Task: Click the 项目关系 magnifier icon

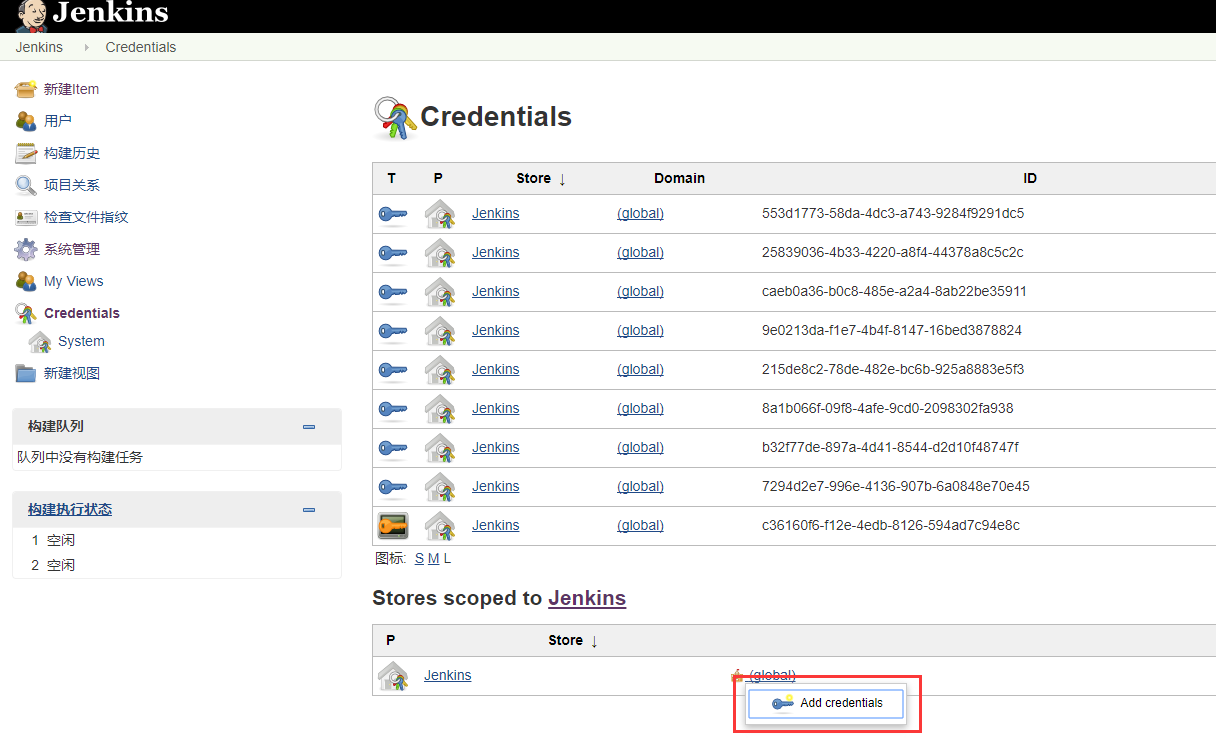Action: click(x=26, y=185)
